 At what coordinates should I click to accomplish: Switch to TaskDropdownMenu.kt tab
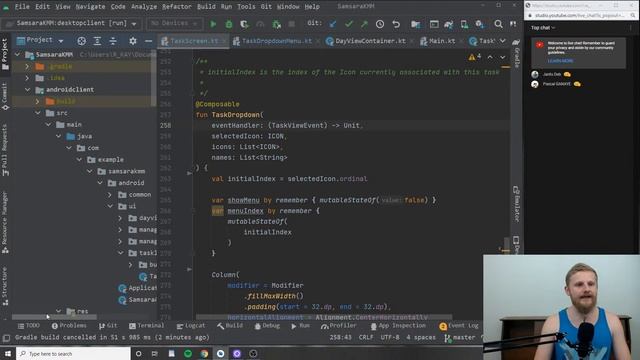click(276, 41)
